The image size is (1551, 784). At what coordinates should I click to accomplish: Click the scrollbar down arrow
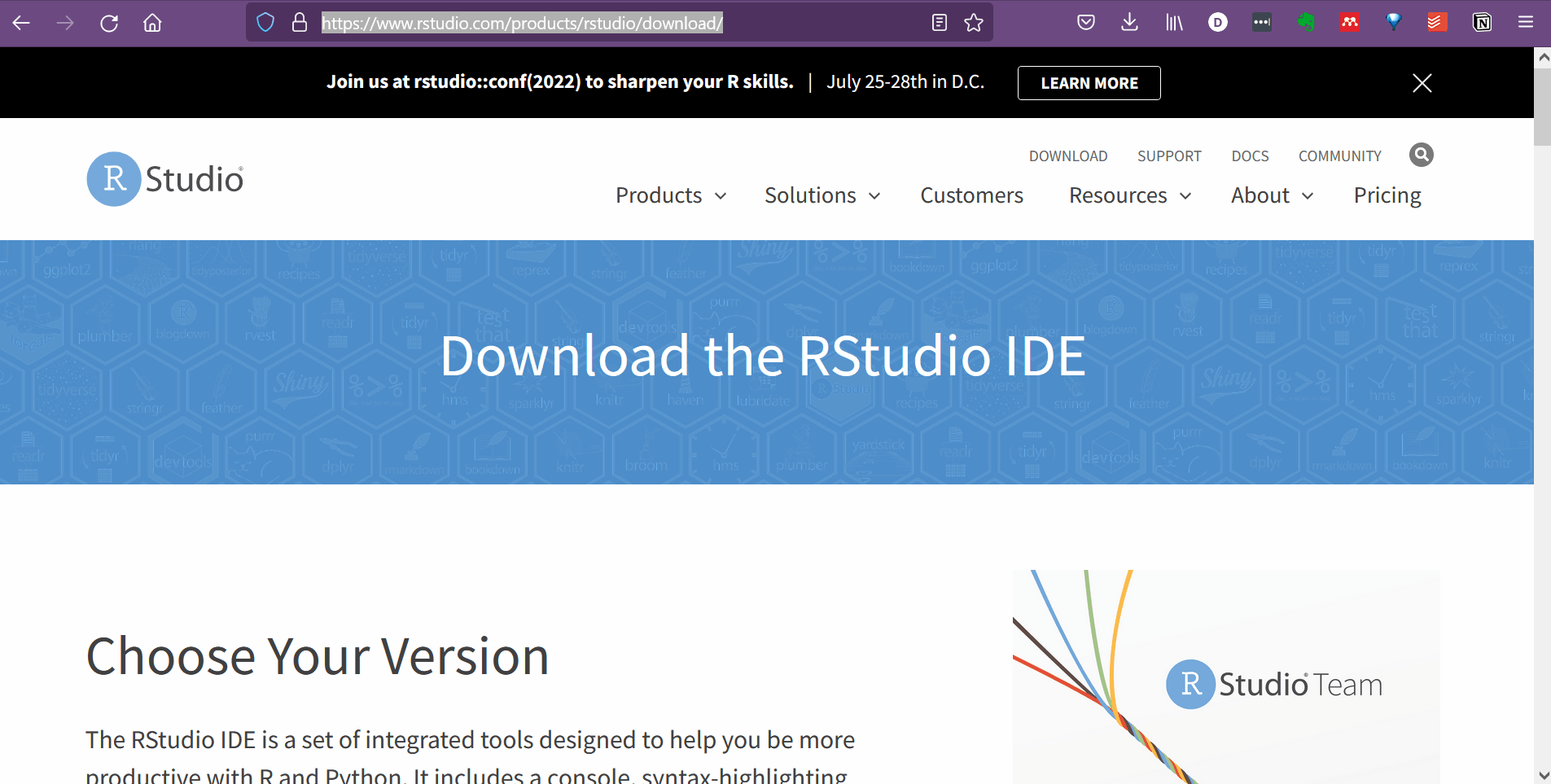coord(1542,775)
